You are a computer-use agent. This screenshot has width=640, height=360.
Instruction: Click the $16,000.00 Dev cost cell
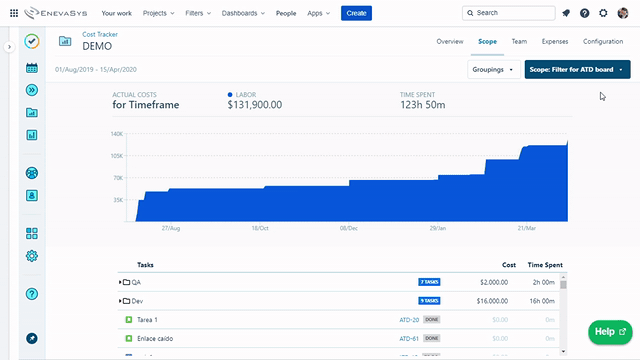(x=492, y=301)
